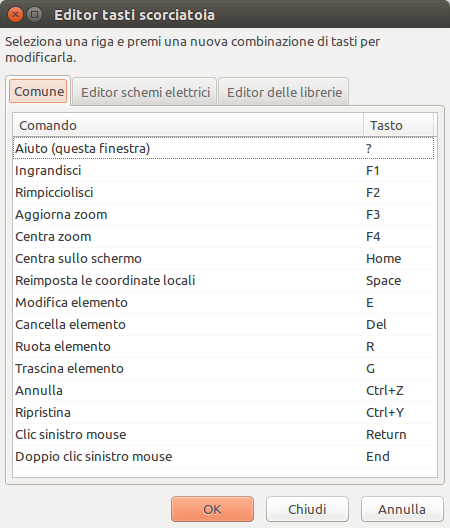Viewport: 450px width, 528px height.
Task: Select the Centra zoom row
Action: click(224, 236)
